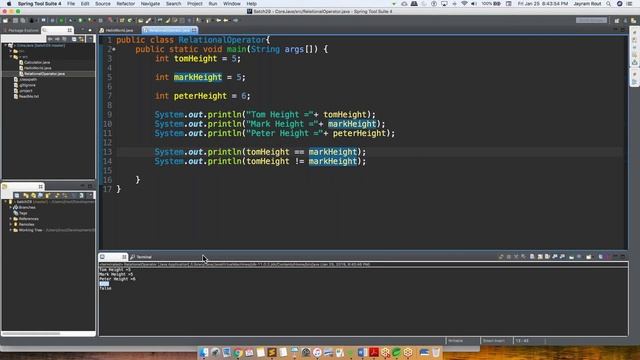The height and width of the screenshot is (360, 640).
Task: Click Remove Launch X icon in Console
Action: [516, 257]
